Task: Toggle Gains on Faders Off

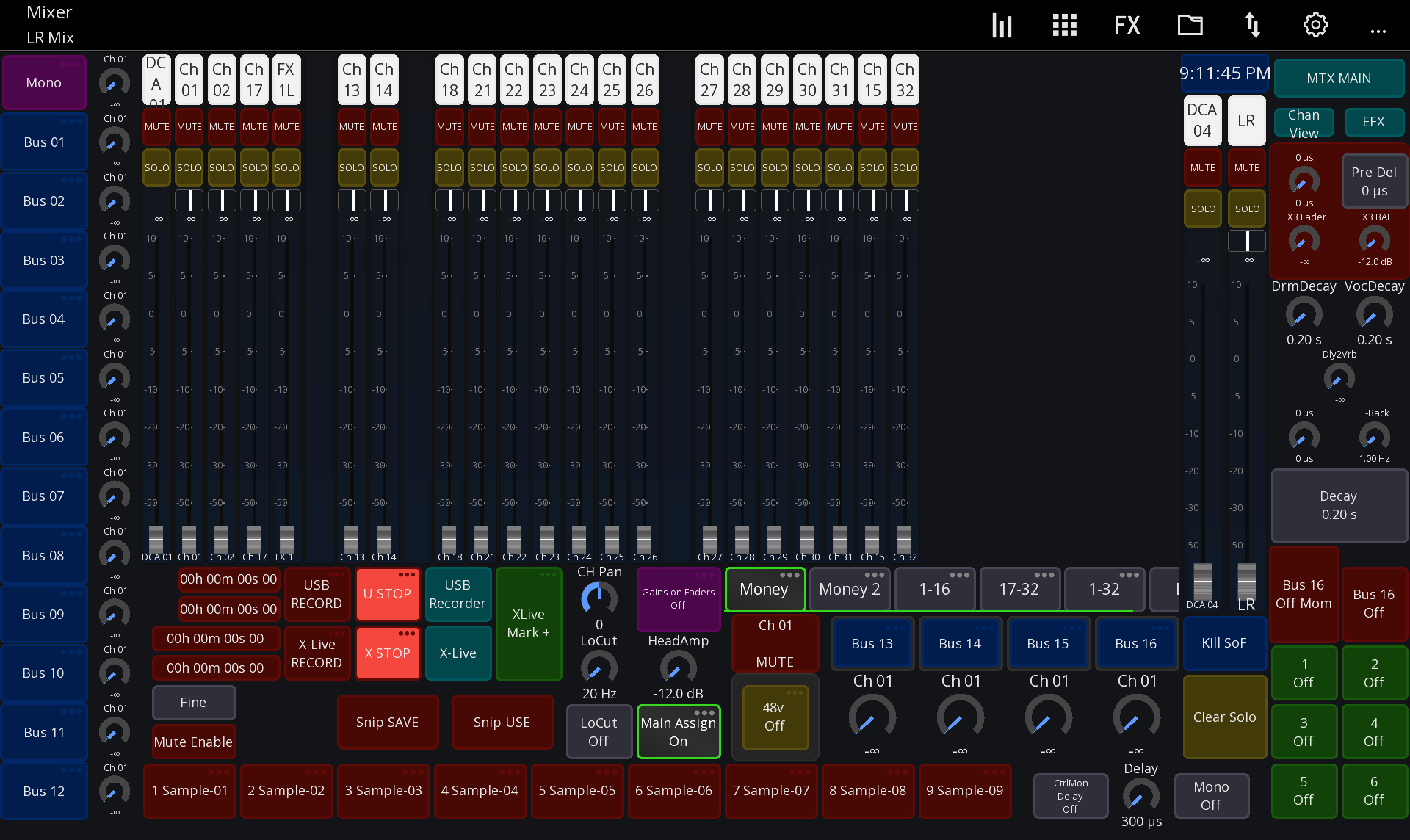Action: (678, 598)
